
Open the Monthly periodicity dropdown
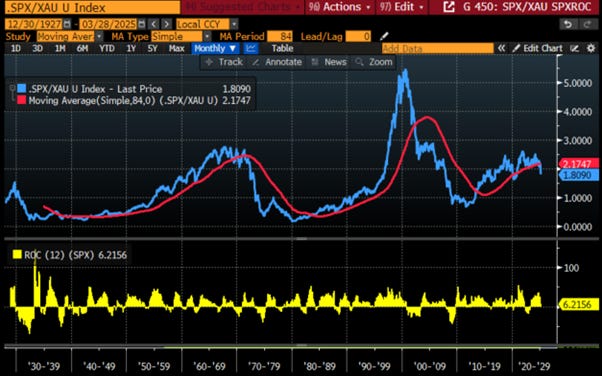(215, 48)
